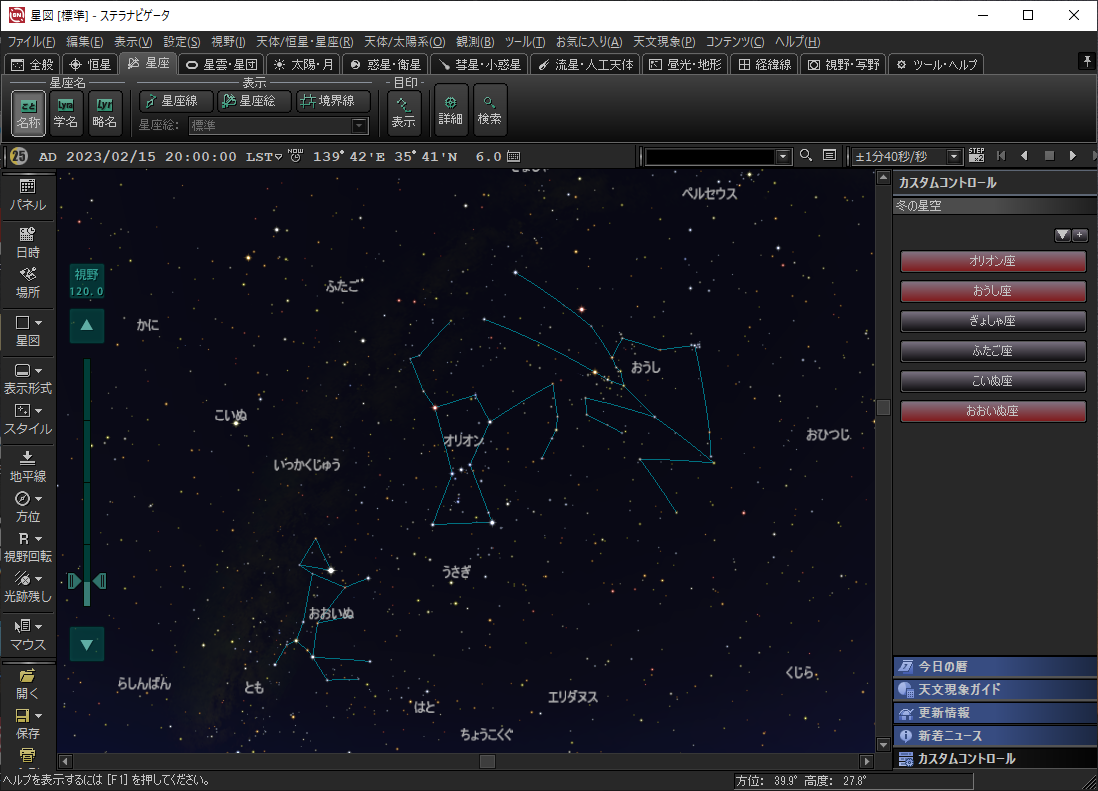Open the 天文現象ガイド panel

point(958,689)
